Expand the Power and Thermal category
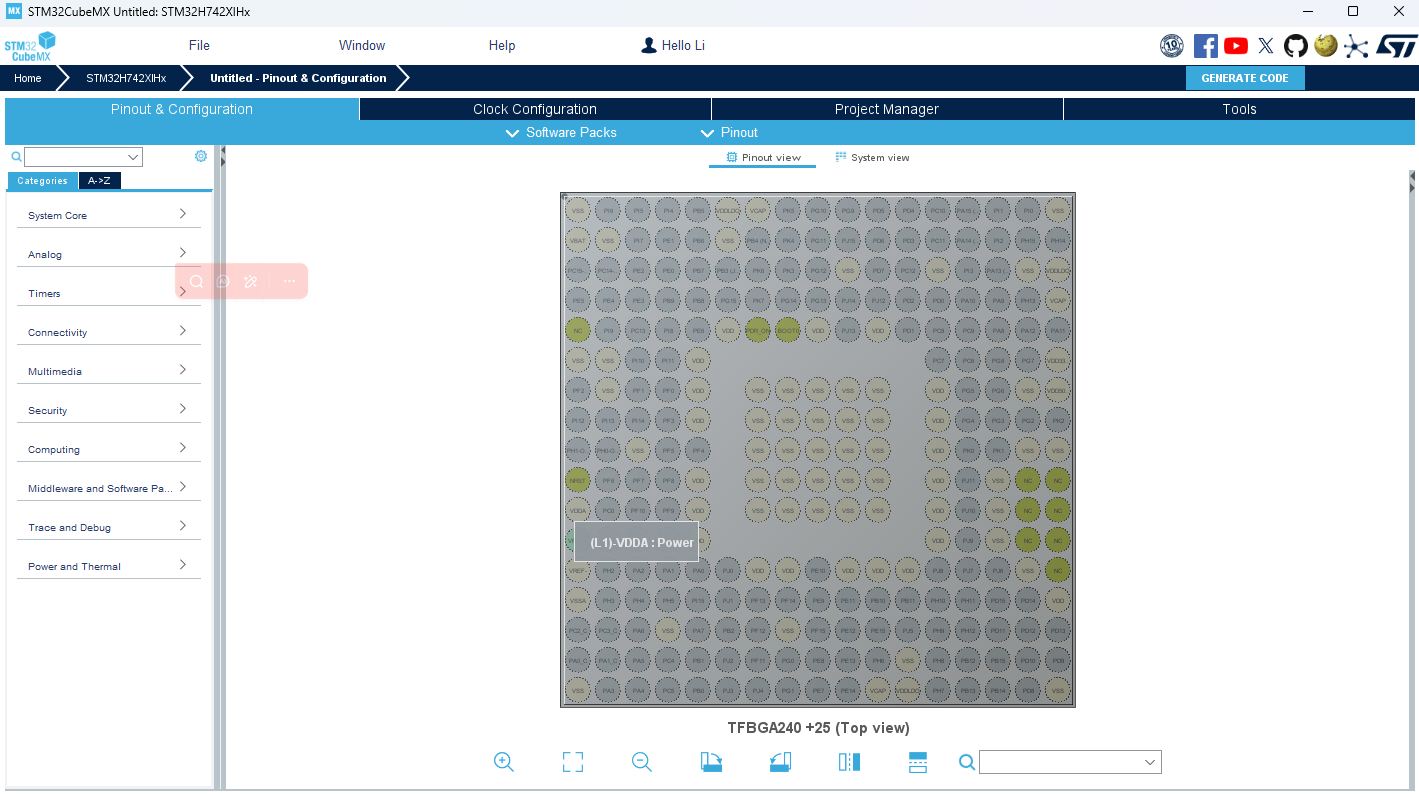1419x794 pixels. 108,566
